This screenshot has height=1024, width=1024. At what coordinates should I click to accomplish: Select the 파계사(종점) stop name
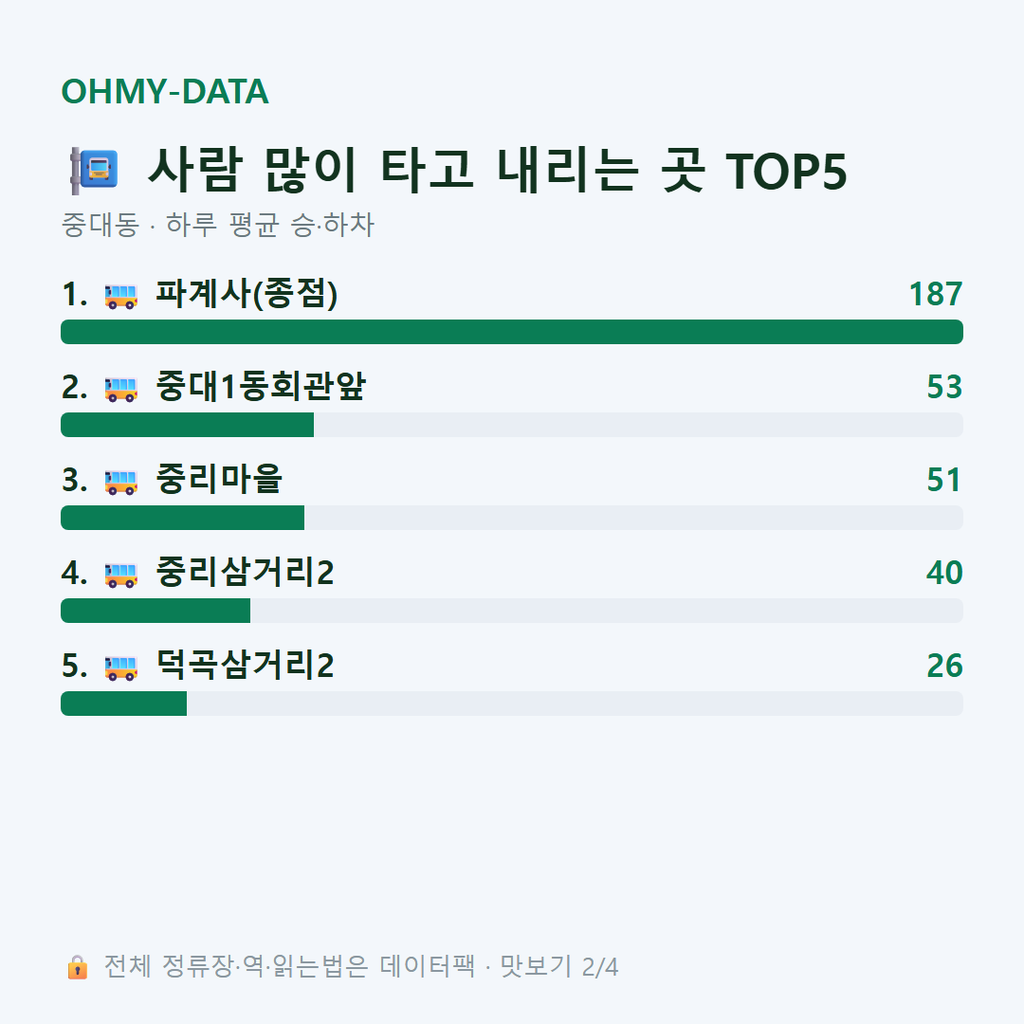pyautogui.click(x=246, y=294)
